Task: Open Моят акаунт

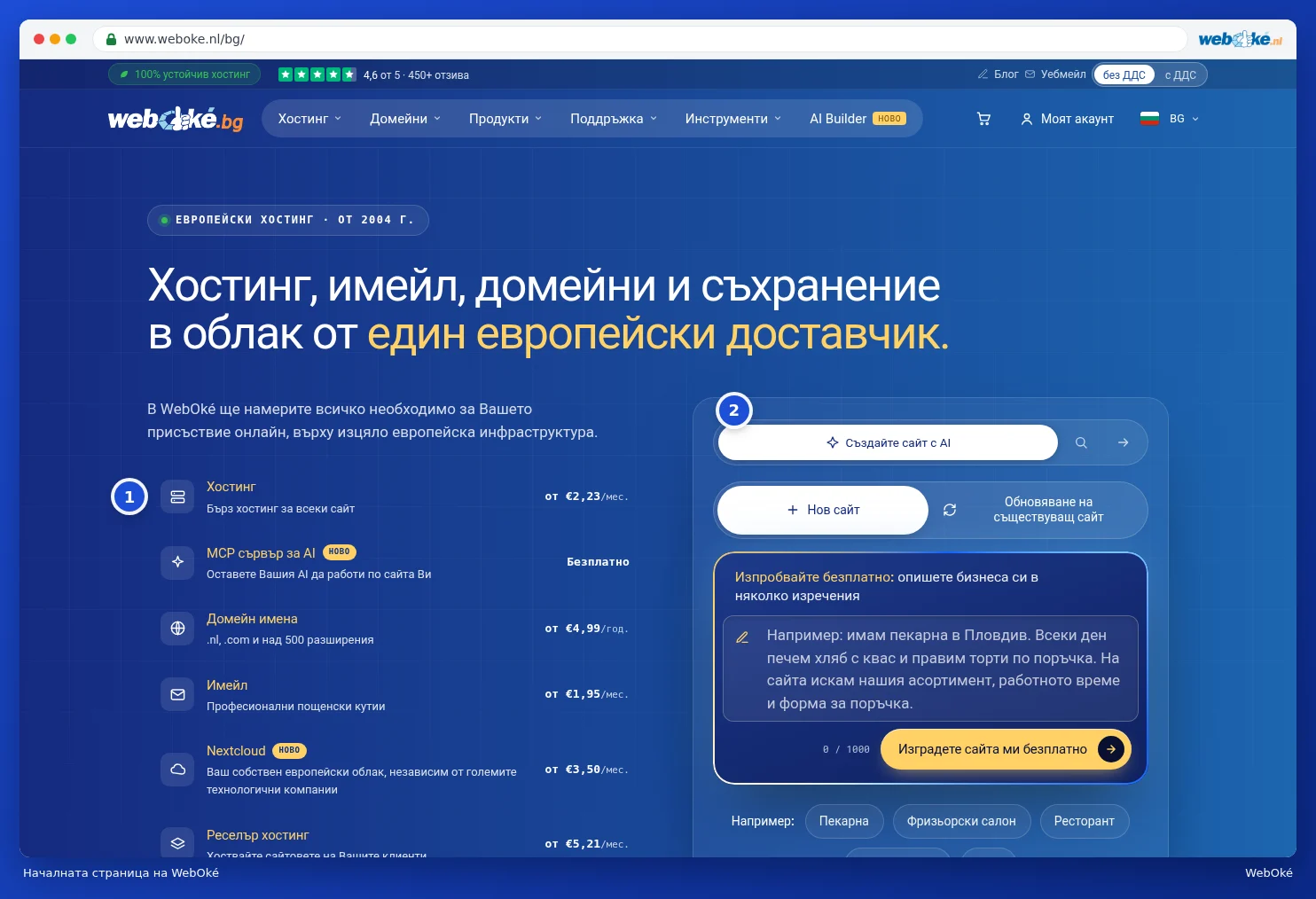Action: pyautogui.click(x=1067, y=119)
